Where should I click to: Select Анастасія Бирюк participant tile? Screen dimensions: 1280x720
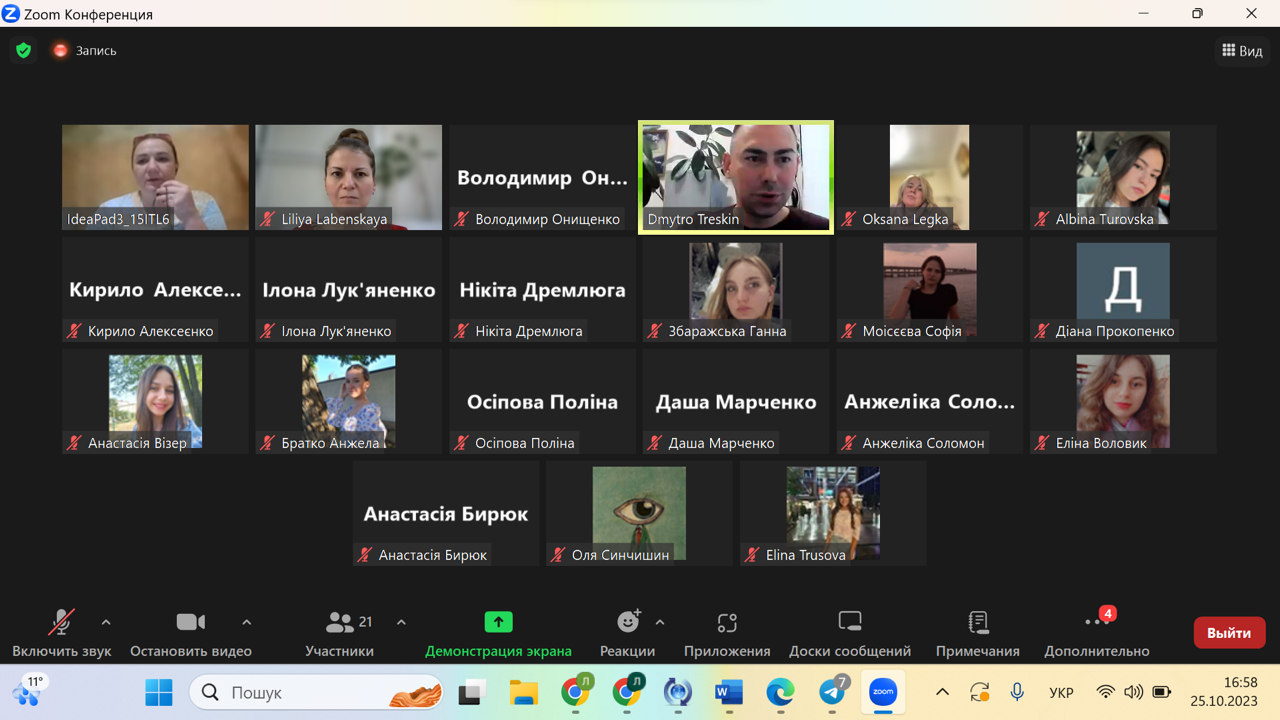tap(446, 513)
